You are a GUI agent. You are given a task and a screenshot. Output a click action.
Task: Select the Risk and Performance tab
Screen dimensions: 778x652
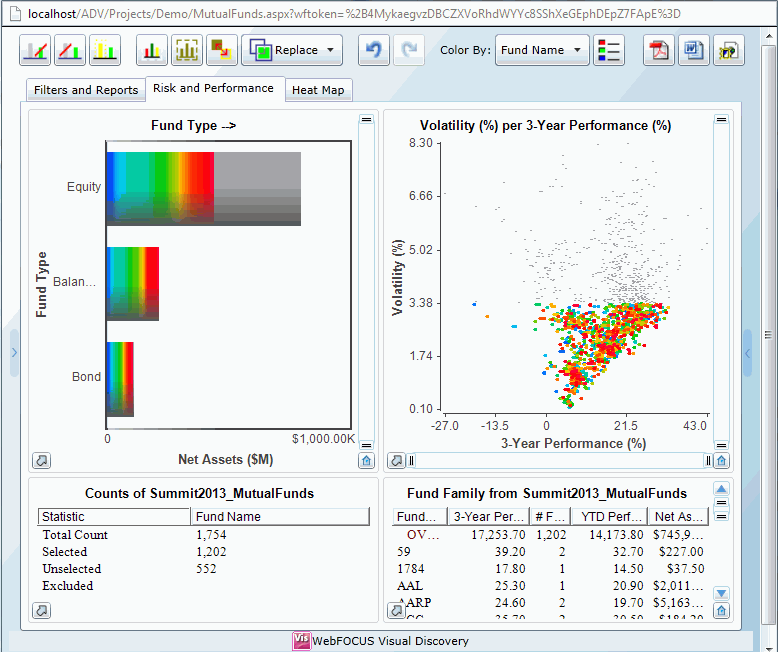[213, 88]
